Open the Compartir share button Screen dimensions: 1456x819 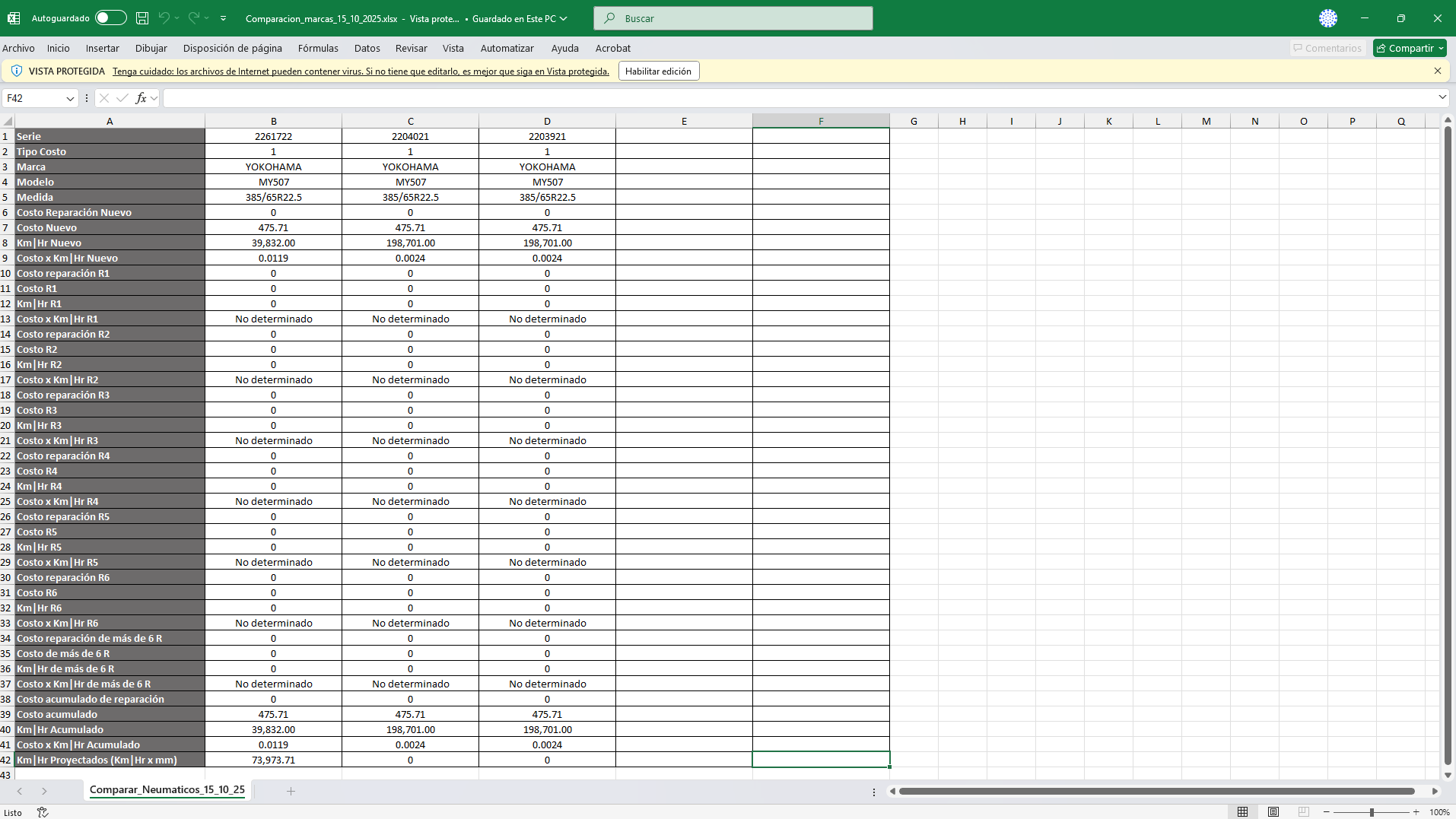pos(1410,48)
